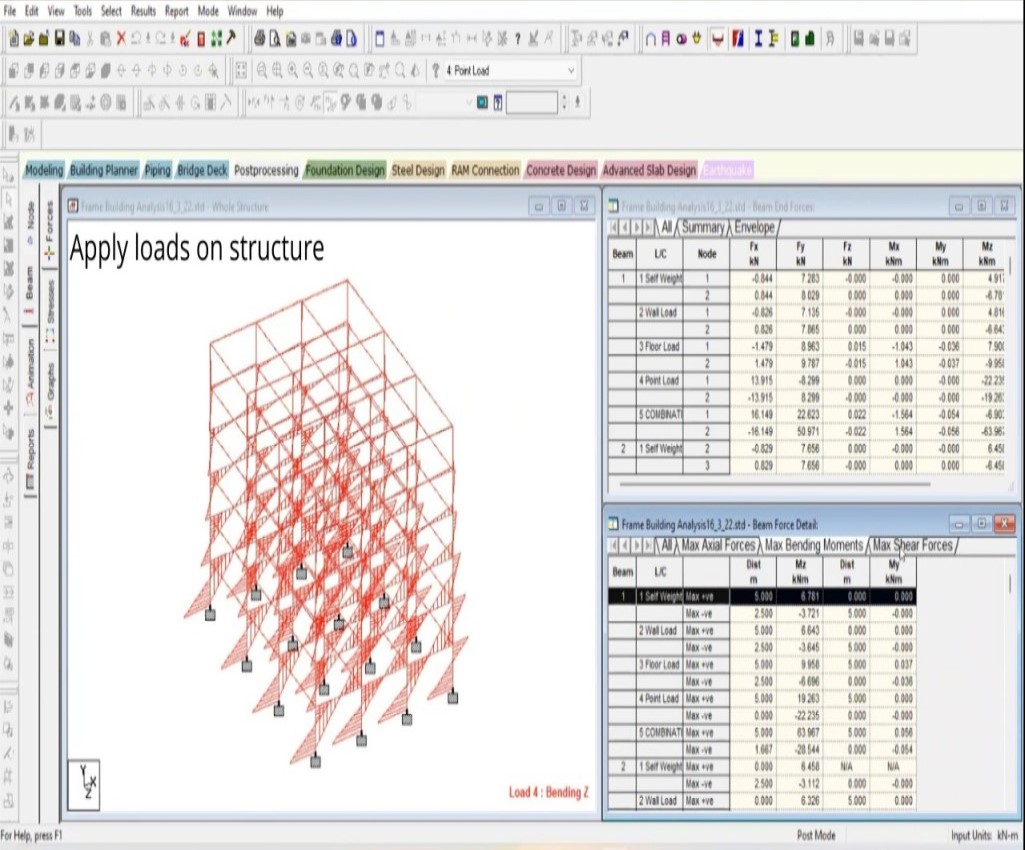Image resolution: width=1025 pixels, height=850 pixels.
Task: Switch to the Concrete Design tab
Action: (561, 170)
